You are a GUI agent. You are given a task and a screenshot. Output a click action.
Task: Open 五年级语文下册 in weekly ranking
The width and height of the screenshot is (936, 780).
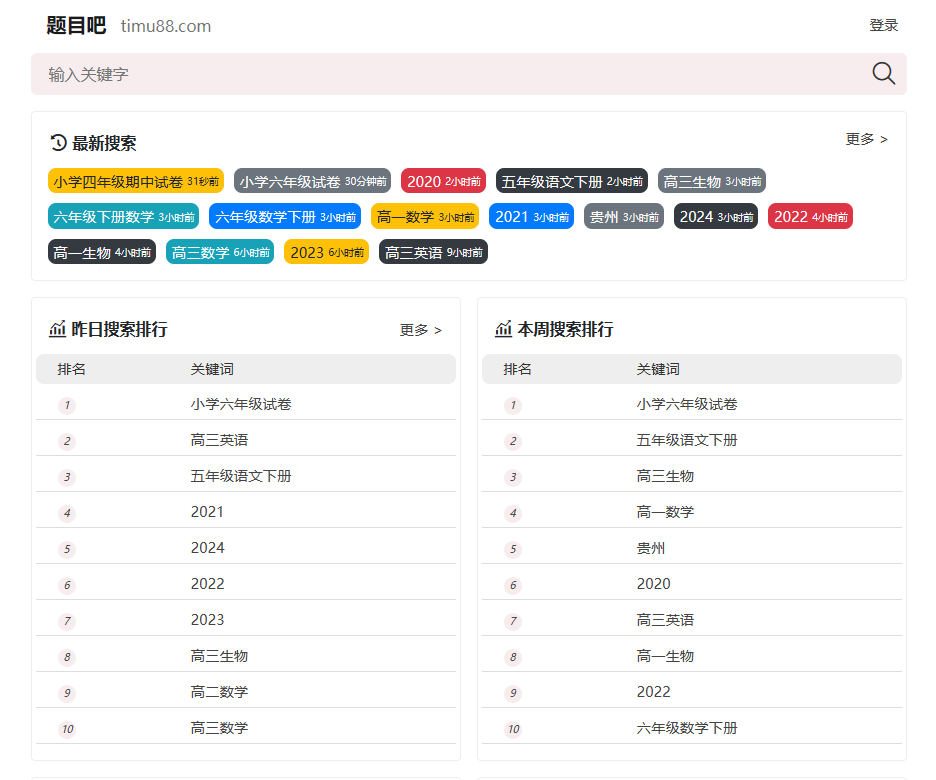(686, 440)
